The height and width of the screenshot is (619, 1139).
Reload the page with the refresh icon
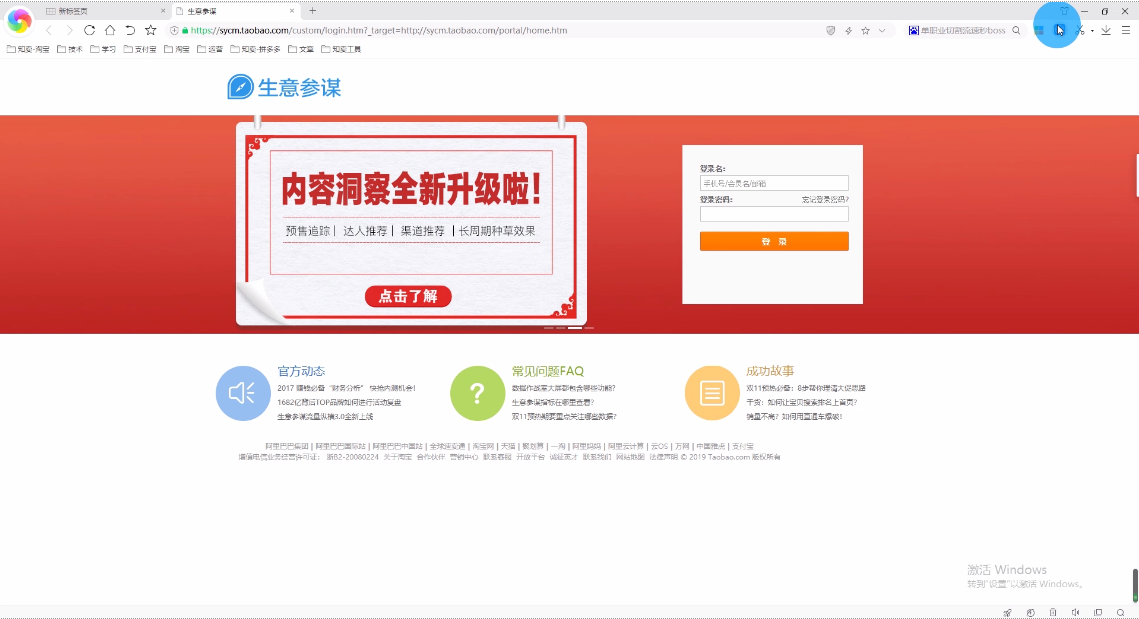pos(89,30)
